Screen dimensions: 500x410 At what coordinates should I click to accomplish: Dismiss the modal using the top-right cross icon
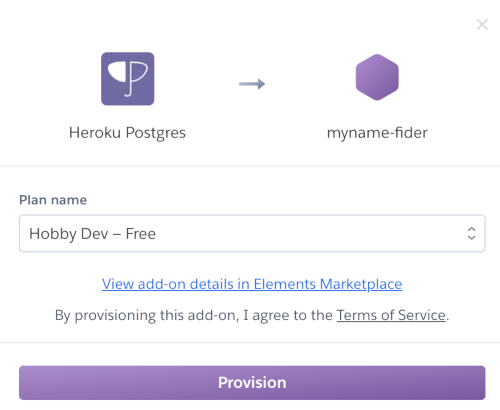482,24
